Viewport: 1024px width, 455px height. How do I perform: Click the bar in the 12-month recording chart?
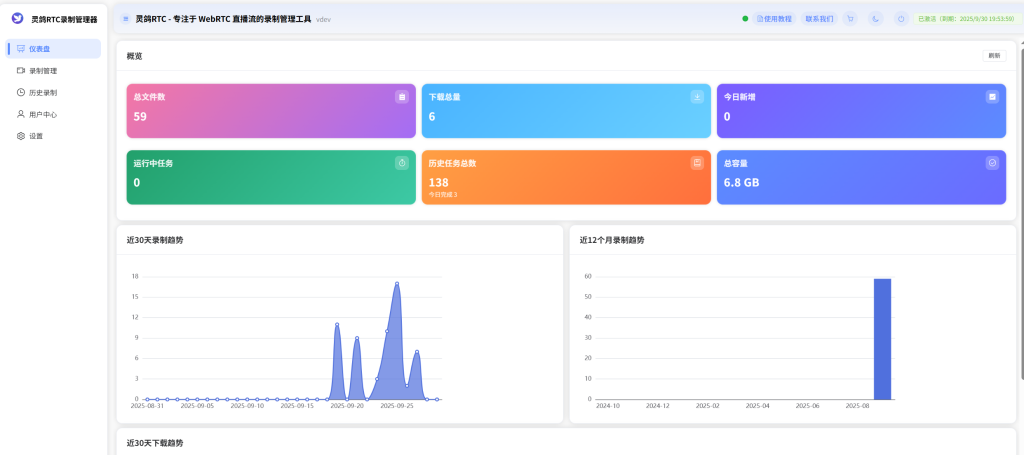pyautogui.click(x=882, y=339)
